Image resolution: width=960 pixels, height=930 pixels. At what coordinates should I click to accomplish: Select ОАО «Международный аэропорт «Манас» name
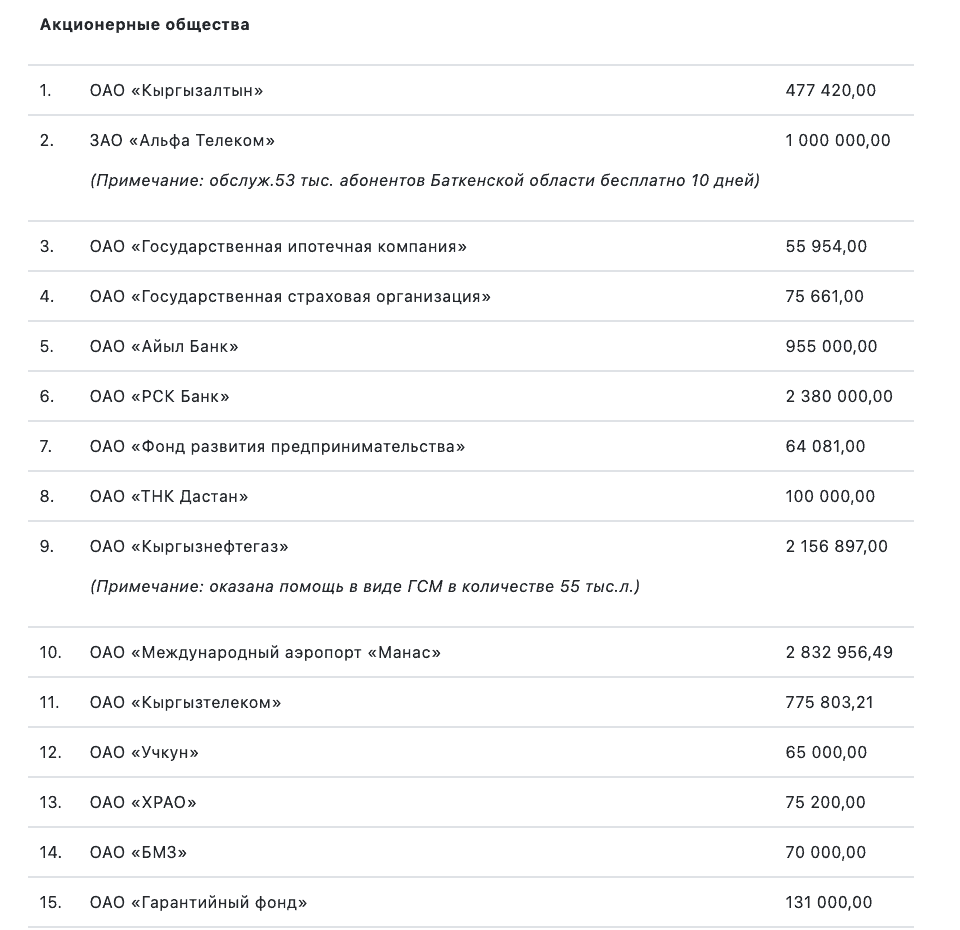tap(265, 652)
